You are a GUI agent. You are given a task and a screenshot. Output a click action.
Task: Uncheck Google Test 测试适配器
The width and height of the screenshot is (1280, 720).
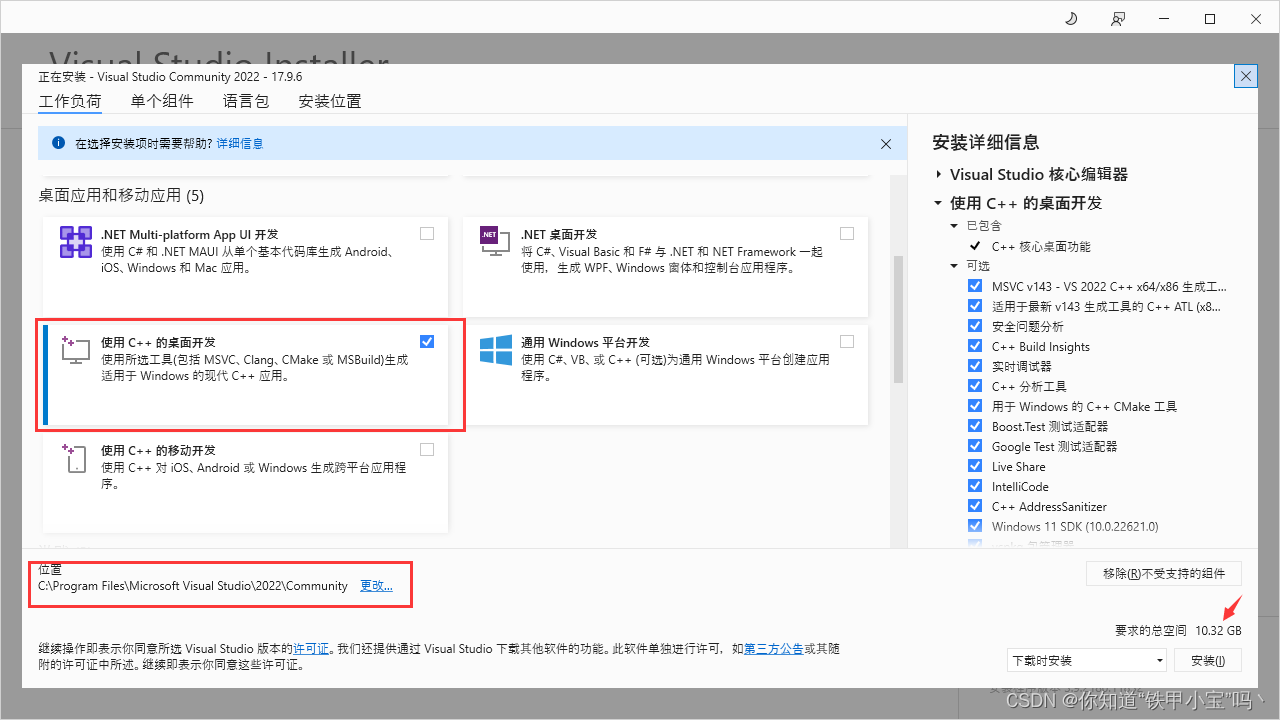coord(975,446)
